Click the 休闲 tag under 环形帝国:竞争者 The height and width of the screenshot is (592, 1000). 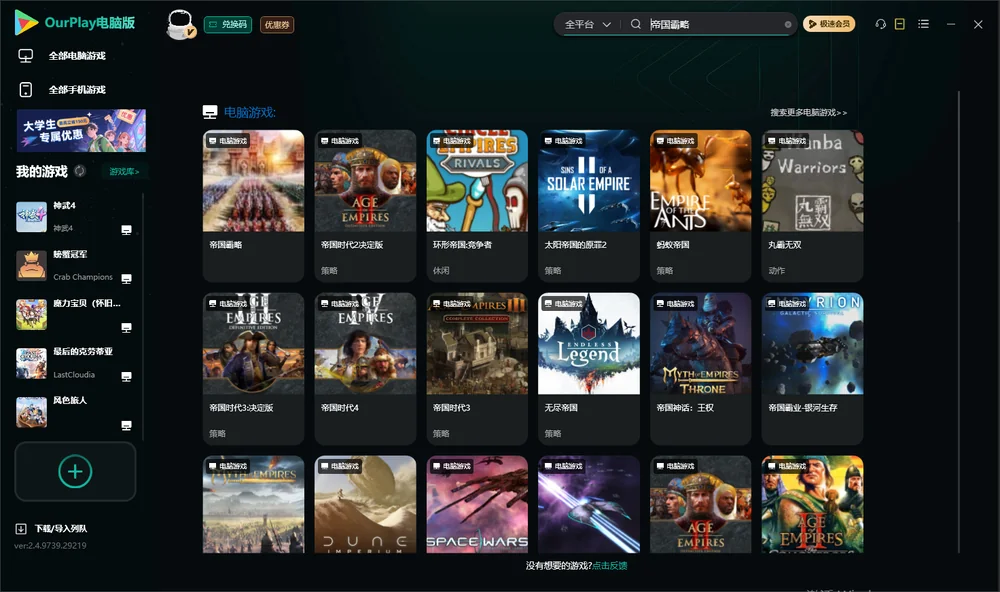(x=441, y=270)
